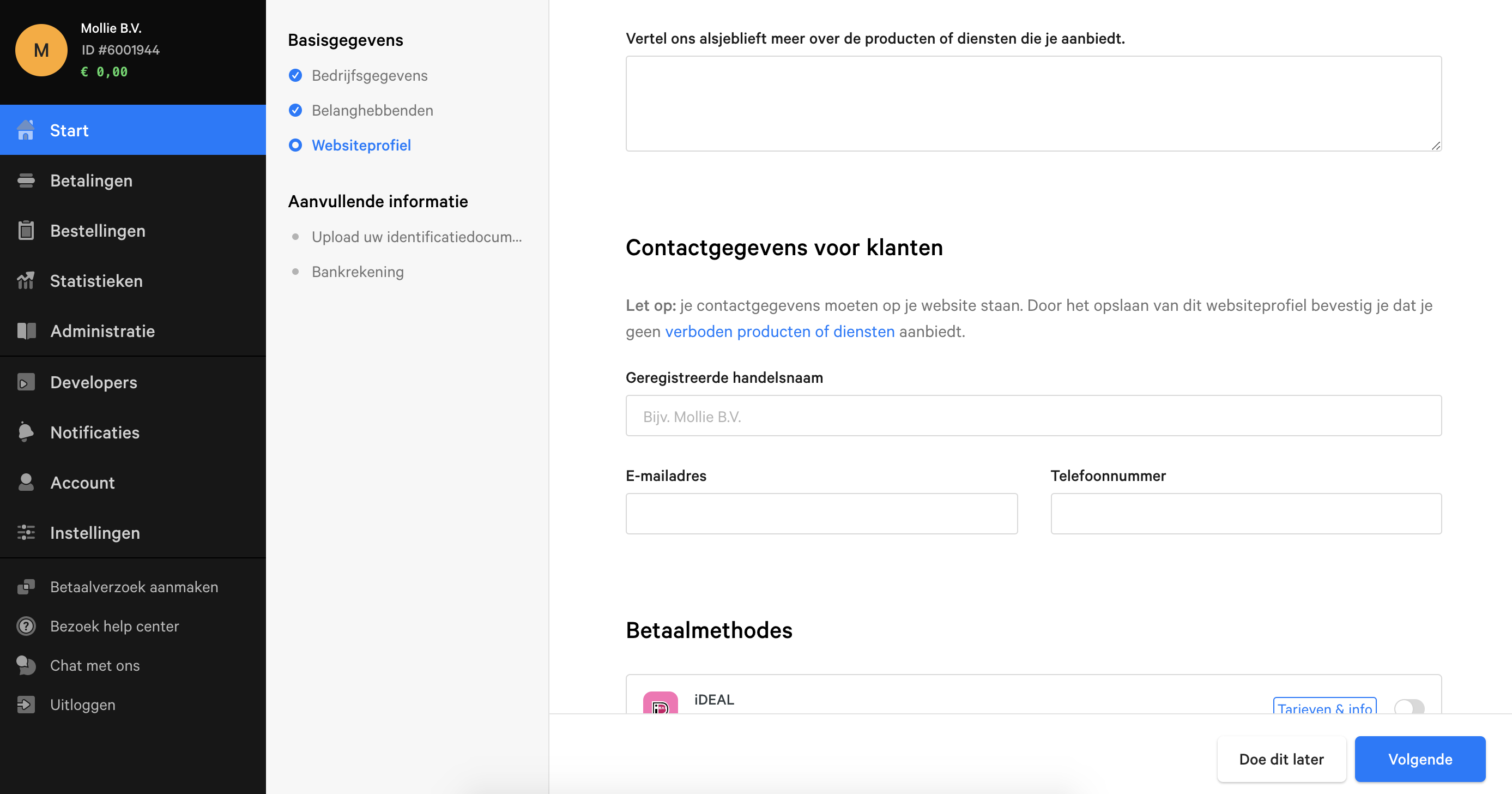Toggle the iDEAL payment method switch
The image size is (1512, 794).
(x=1410, y=707)
